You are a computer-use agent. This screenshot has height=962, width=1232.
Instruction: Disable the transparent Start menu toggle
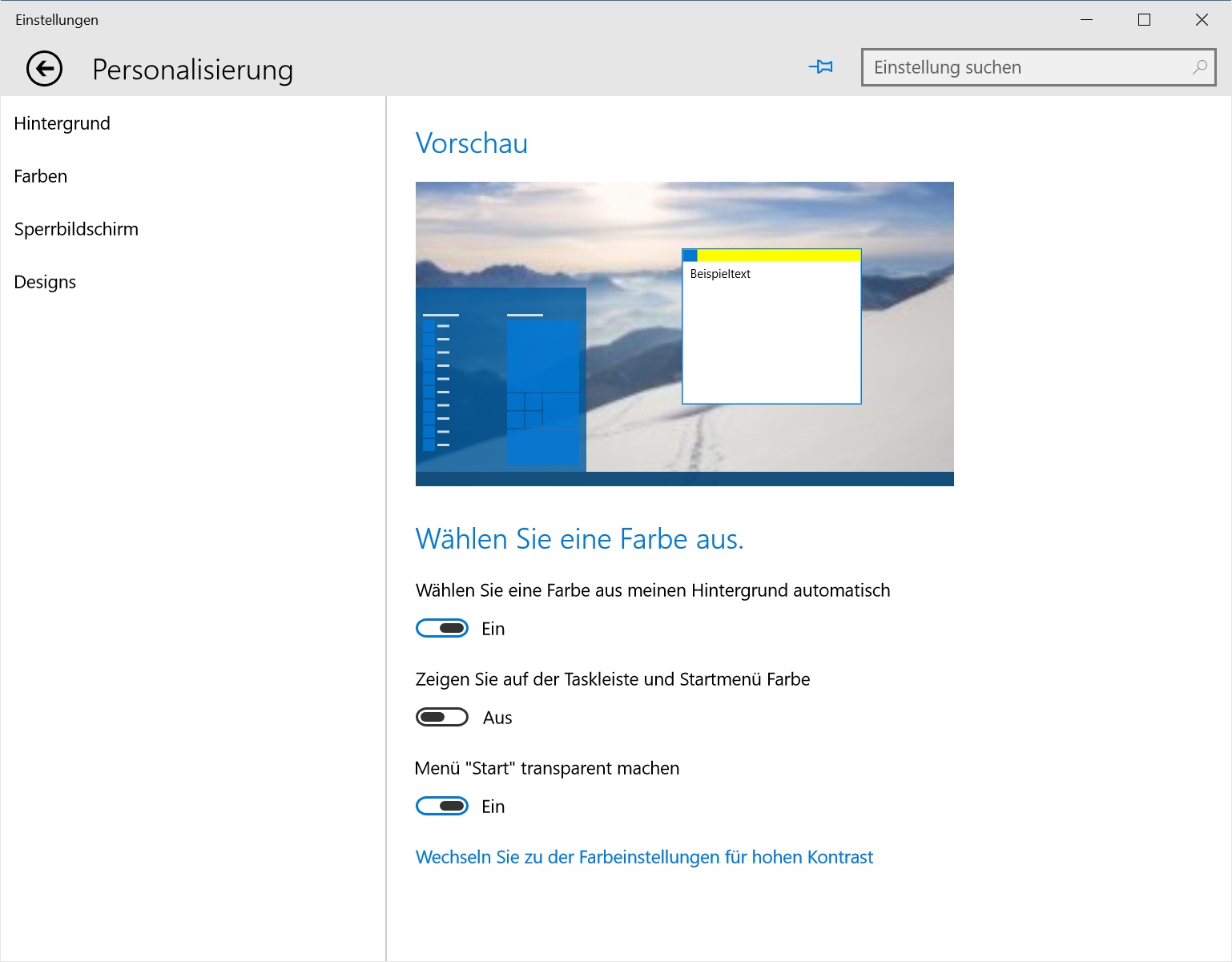pyautogui.click(x=442, y=807)
